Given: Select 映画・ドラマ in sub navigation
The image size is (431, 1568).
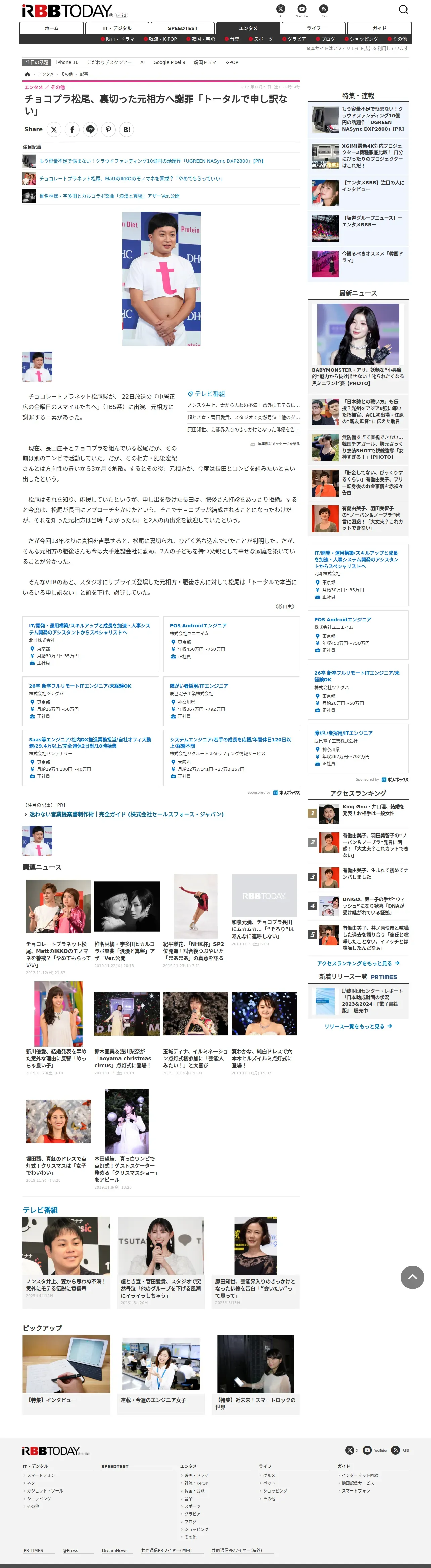Looking at the screenshot, I should click(x=117, y=39).
